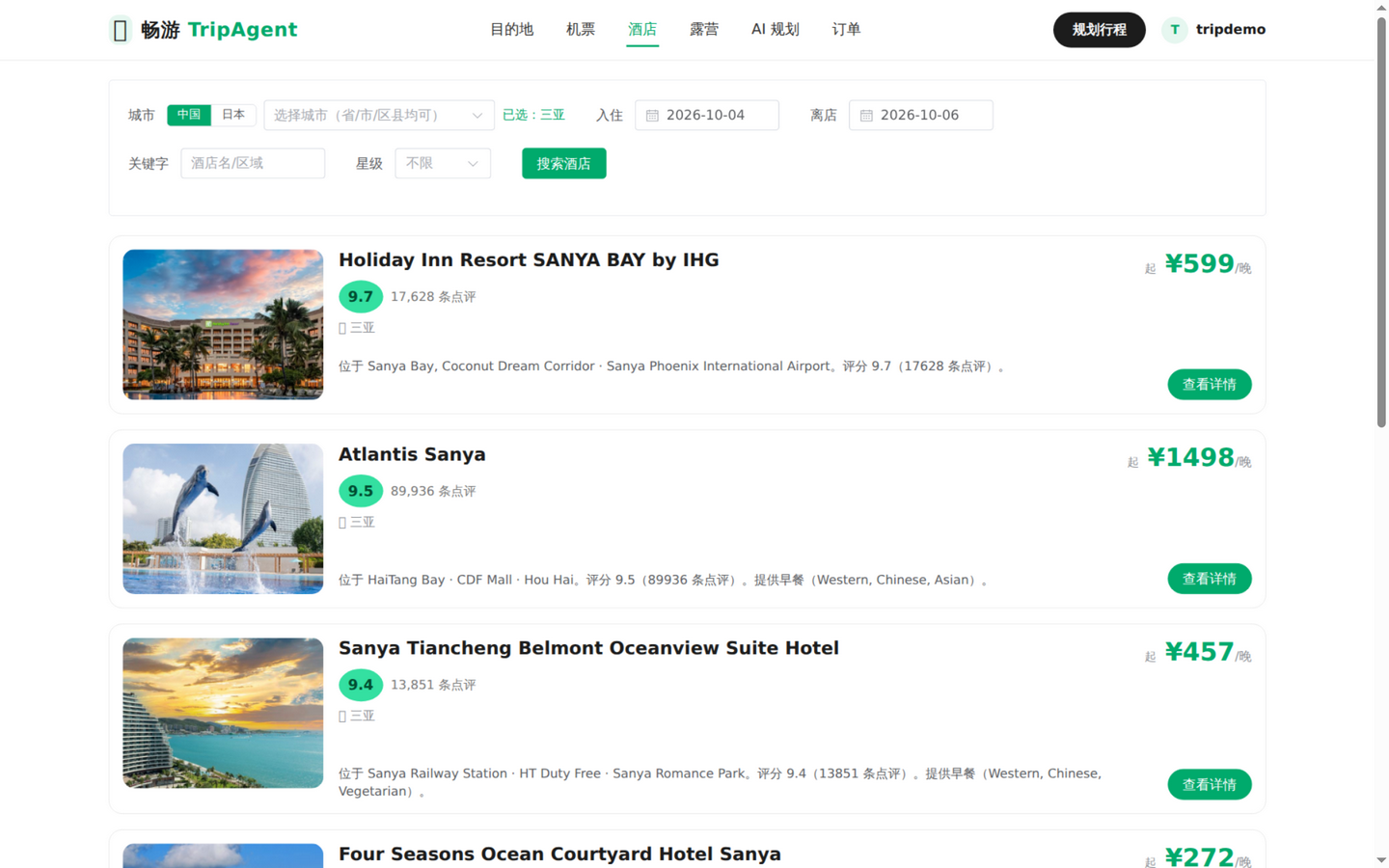Click the calendar icon in check-in date field
This screenshot has width=1389, height=868.
[652, 116]
